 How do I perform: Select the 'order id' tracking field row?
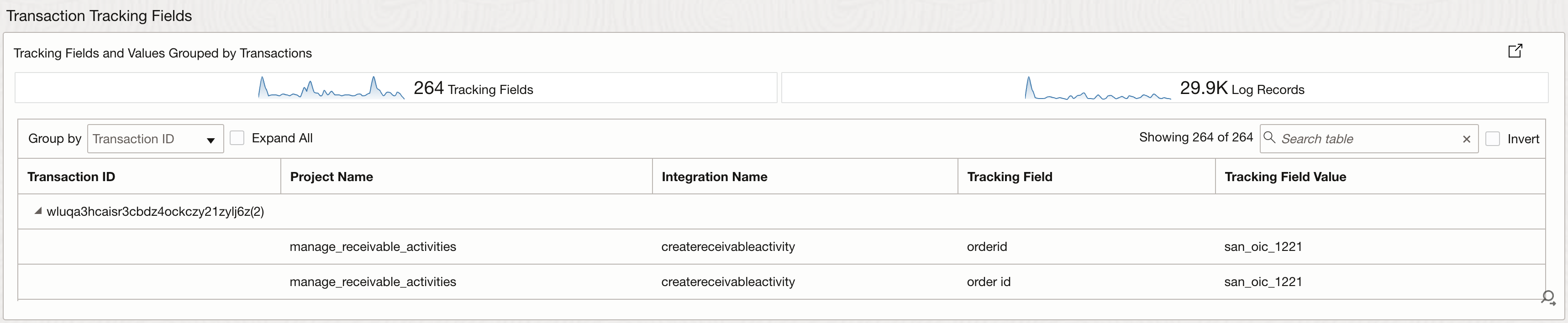coord(989,282)
